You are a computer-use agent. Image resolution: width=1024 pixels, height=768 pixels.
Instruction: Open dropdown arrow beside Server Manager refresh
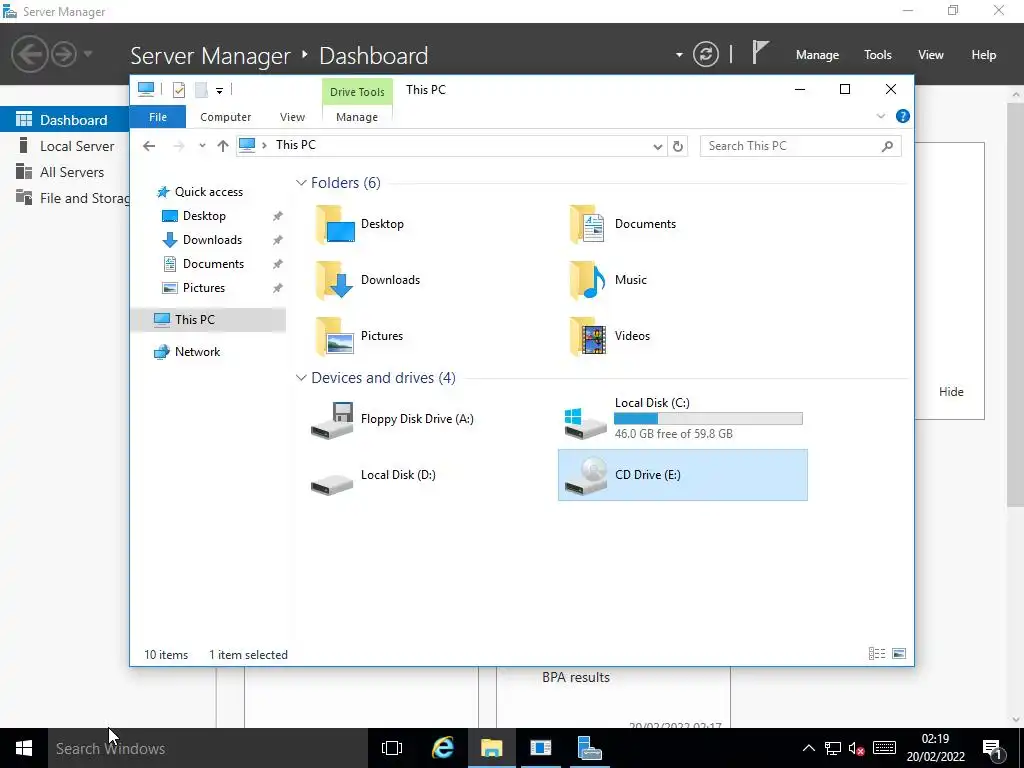[679, 55]
